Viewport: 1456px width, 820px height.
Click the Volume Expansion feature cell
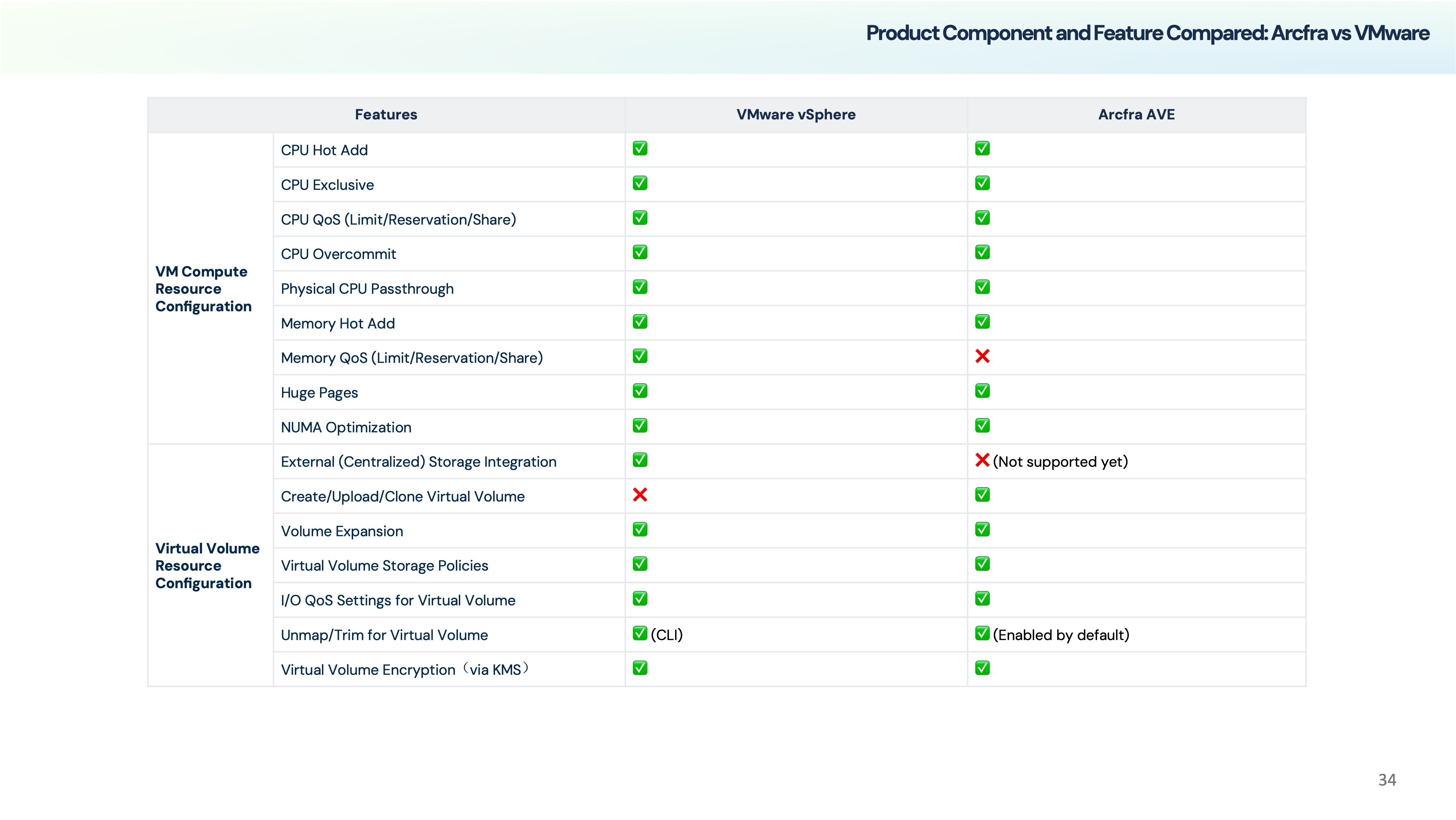[x=449, y=531]
